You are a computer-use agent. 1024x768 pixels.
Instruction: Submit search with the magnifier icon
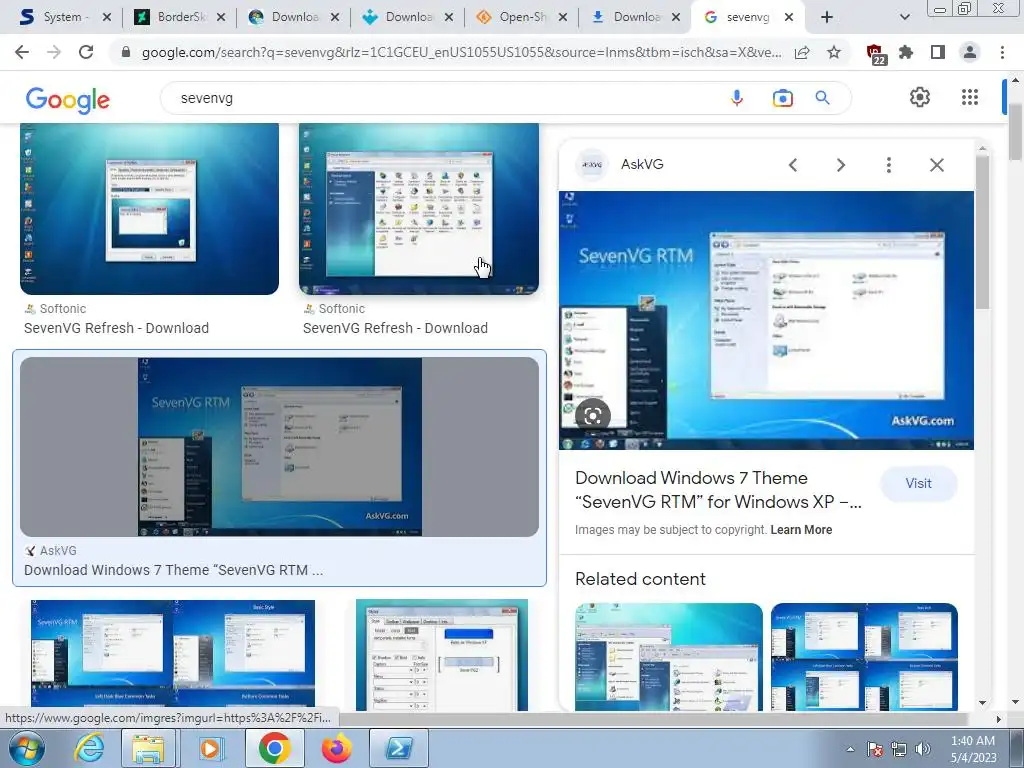(822, 98)
